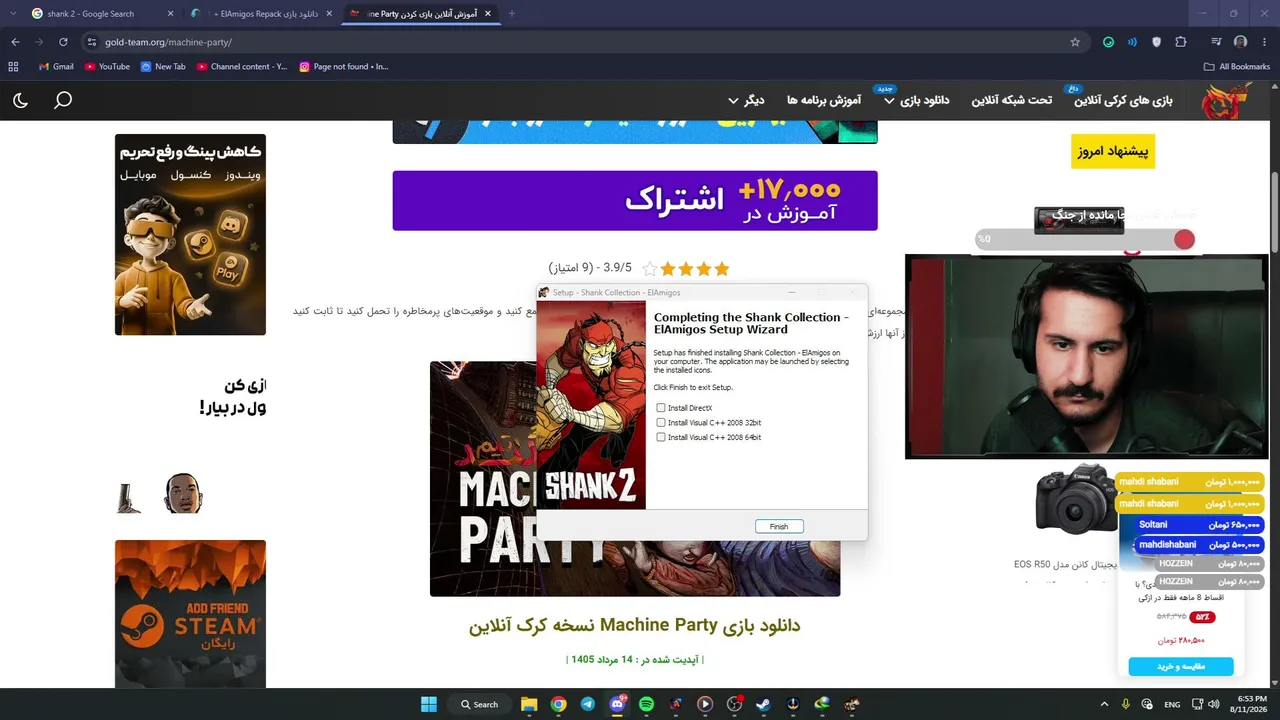Open the Gmail bookmark
1280x720 pixels.
pos(56,67)
